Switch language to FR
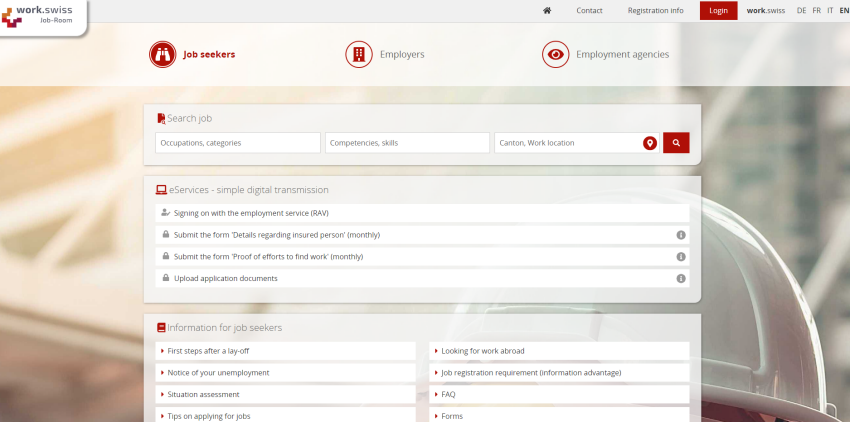 (816, 11)
